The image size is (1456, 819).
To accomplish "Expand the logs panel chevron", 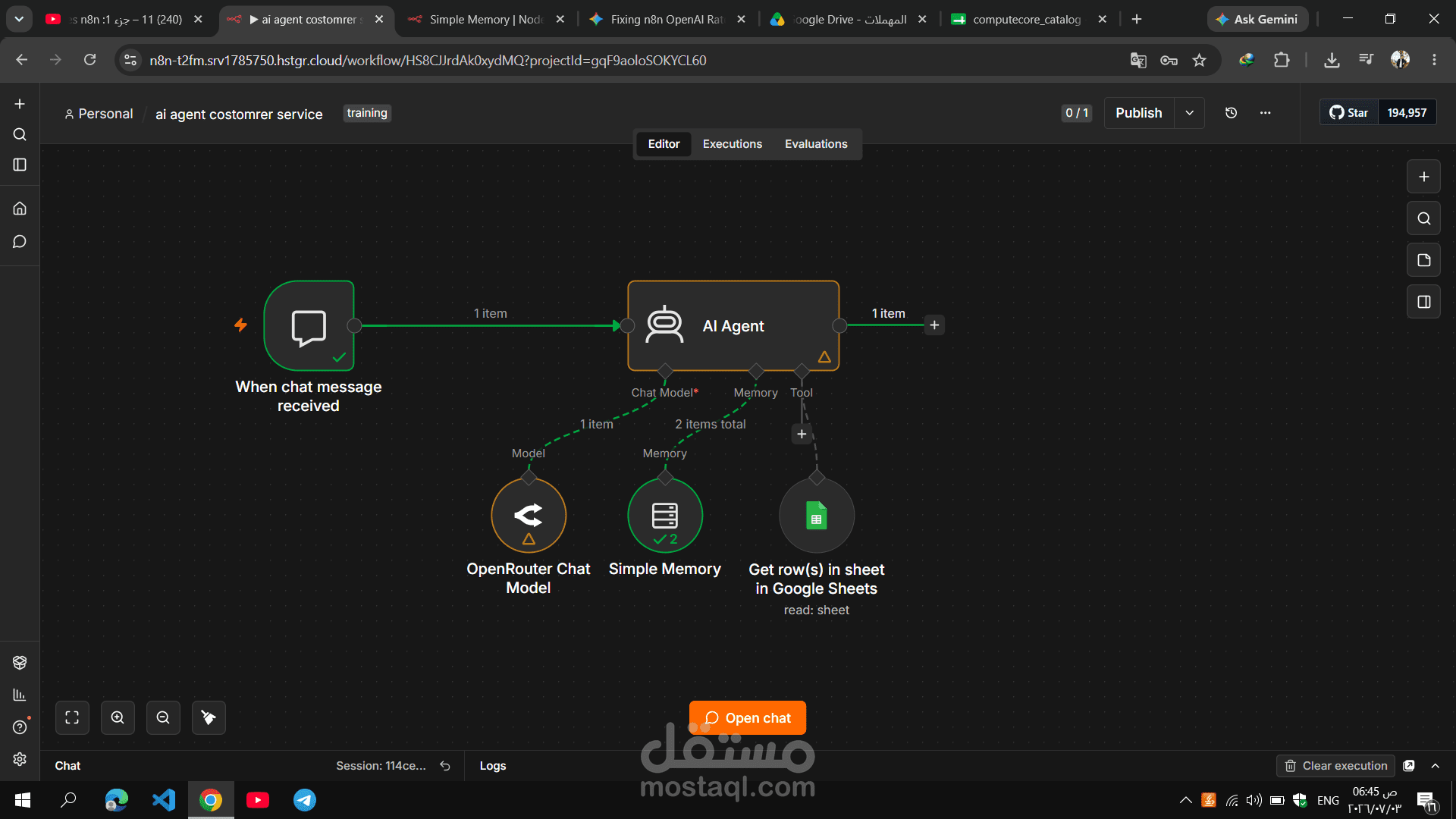I will pos(1435,766).
